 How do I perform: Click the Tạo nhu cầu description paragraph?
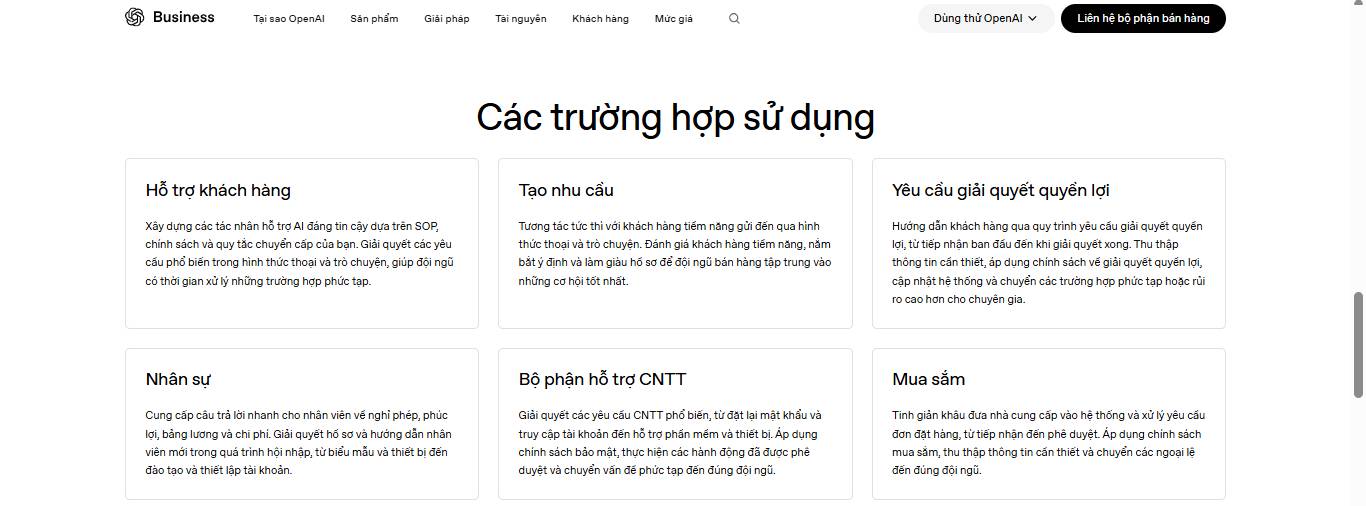click(675, 254)
